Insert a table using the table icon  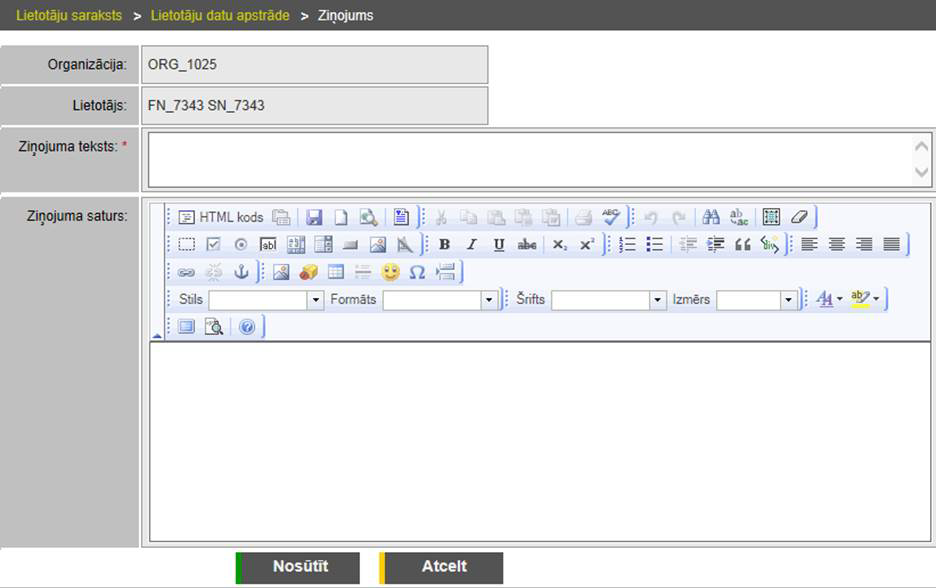point(336,272)
